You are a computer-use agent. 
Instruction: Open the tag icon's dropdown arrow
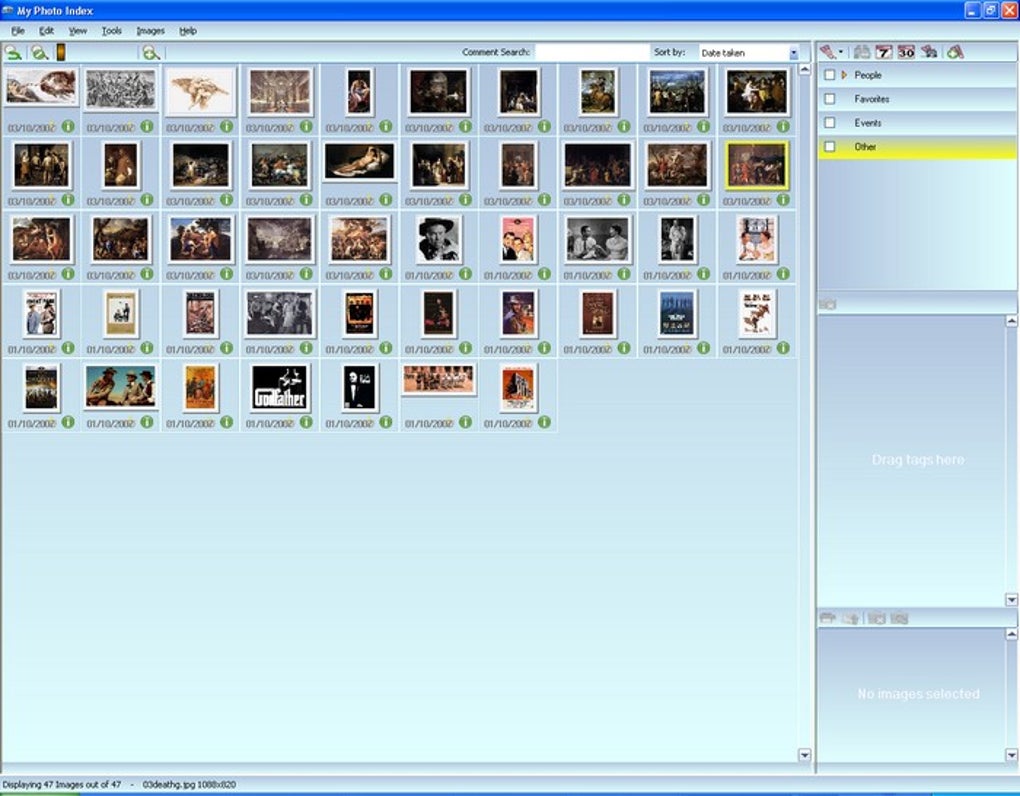(x=841, y=52)
